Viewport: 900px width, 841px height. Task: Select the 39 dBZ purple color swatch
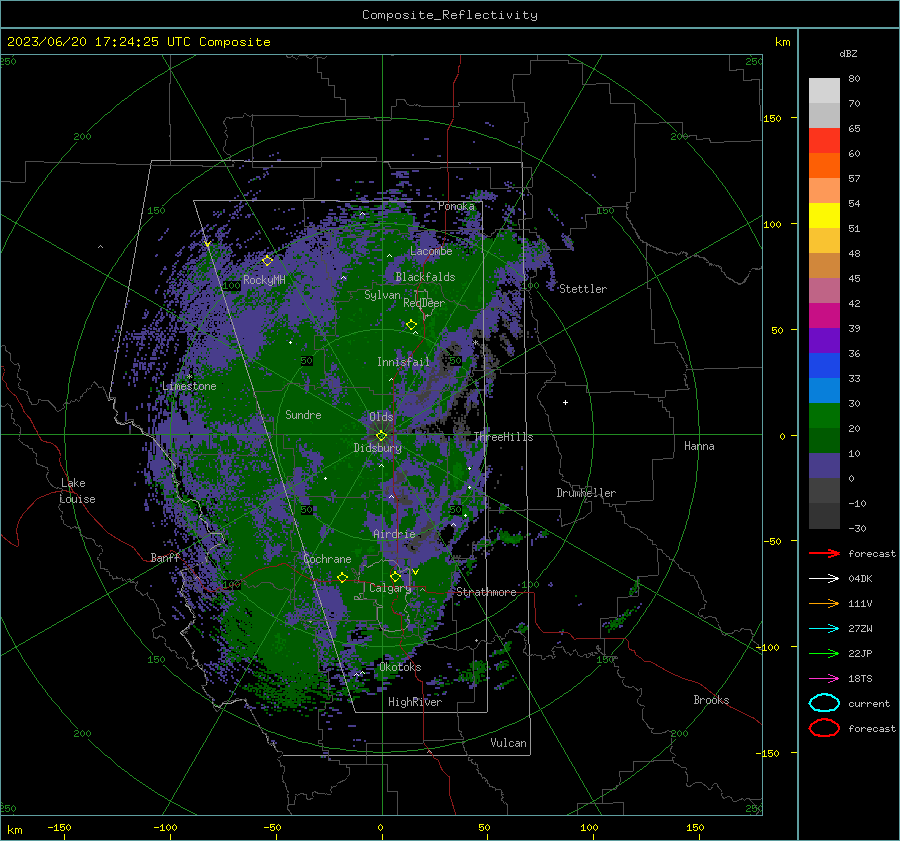[824, 340]
